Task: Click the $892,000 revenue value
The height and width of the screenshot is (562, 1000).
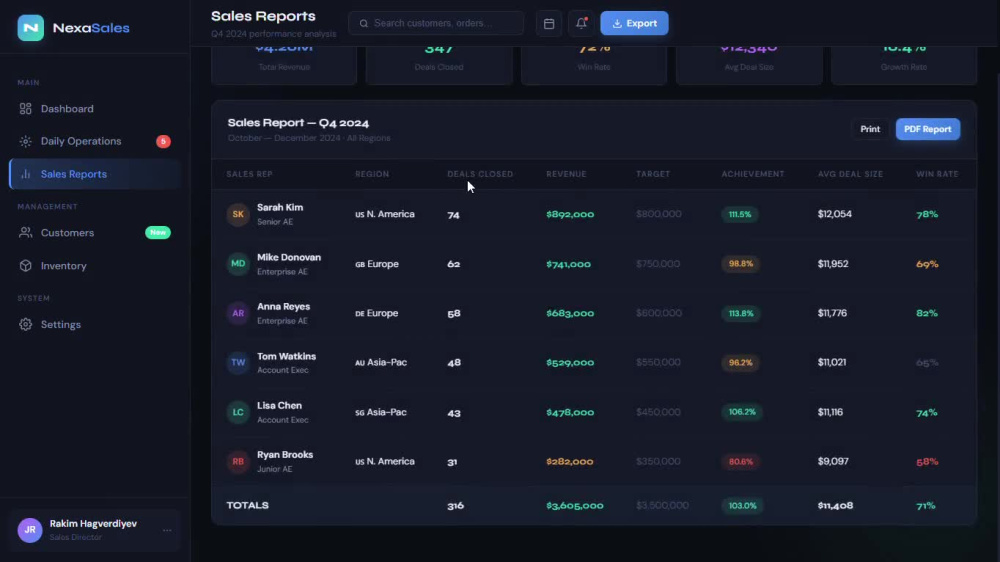Action: (x=570, y=214)
